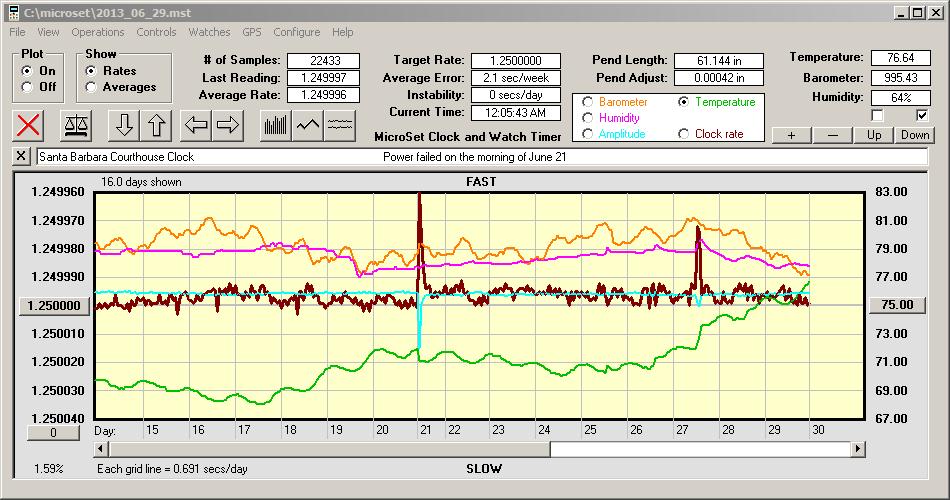This screenshot has width=950, height=500.
Task: Click the '16.0 days shown' label
Action: 141,182
